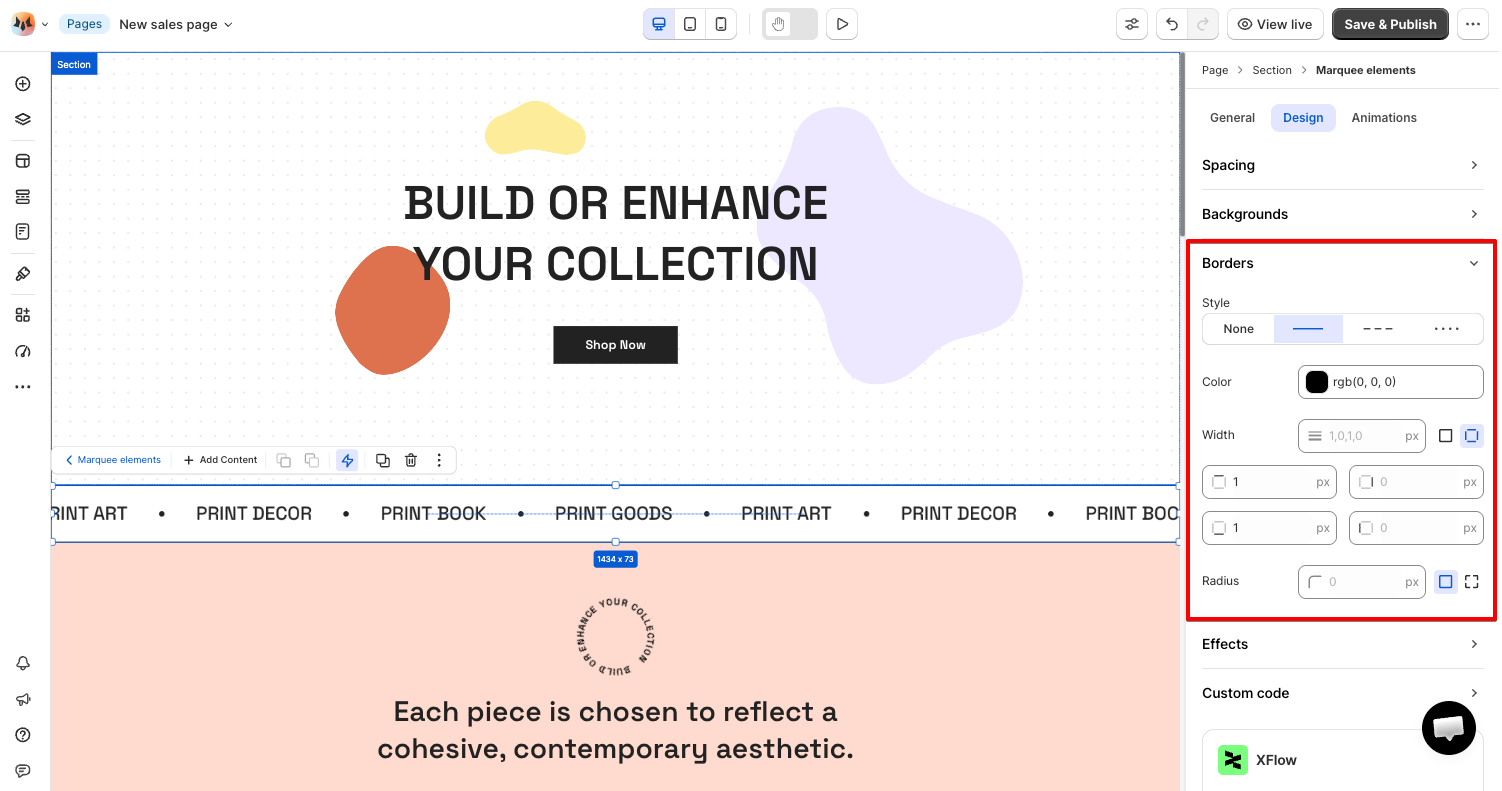Select dashed border style
The width and height of the screenshot is (1502, 791).
pos(1378,329)
